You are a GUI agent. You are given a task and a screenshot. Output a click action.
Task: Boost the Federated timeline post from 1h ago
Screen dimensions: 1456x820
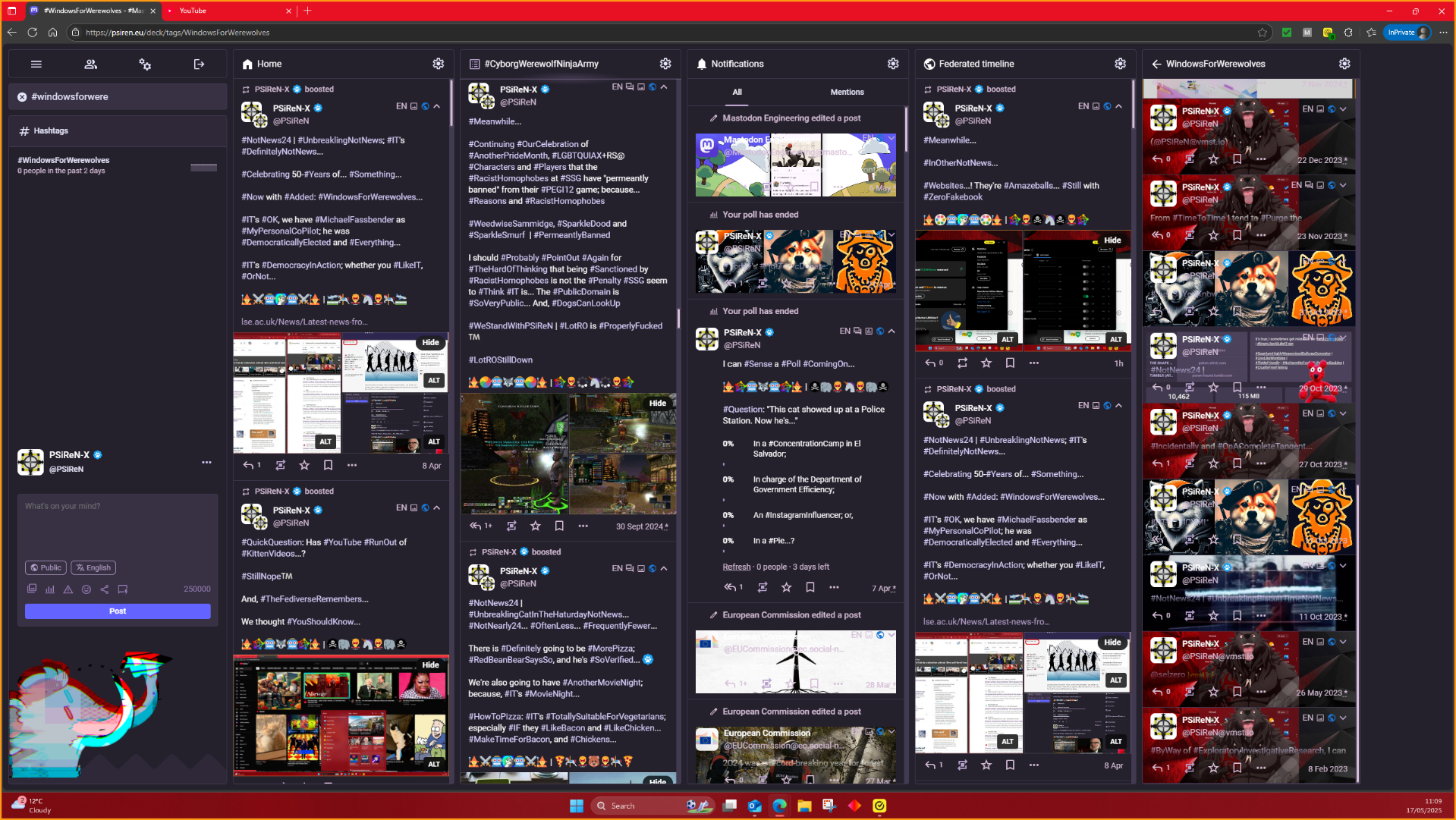tap(963, 363)
